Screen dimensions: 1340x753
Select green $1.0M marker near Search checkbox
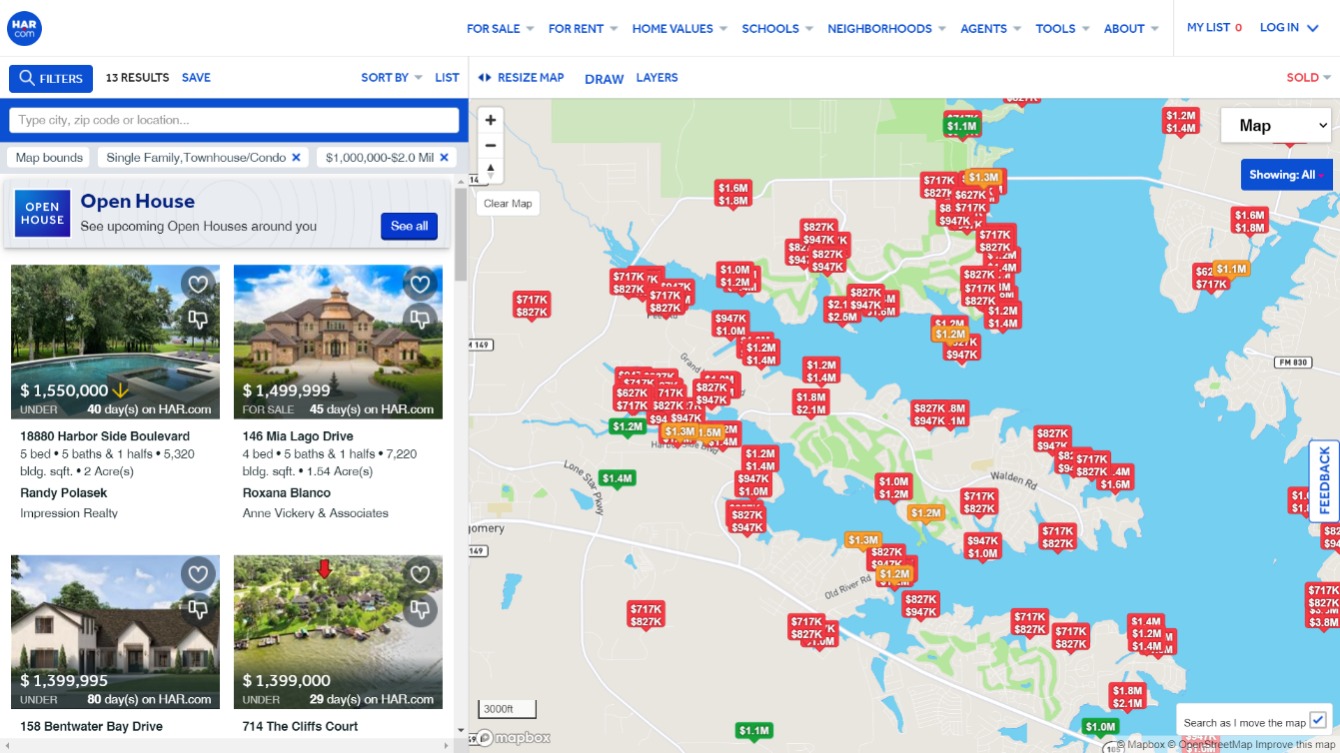coord(1100,726)
